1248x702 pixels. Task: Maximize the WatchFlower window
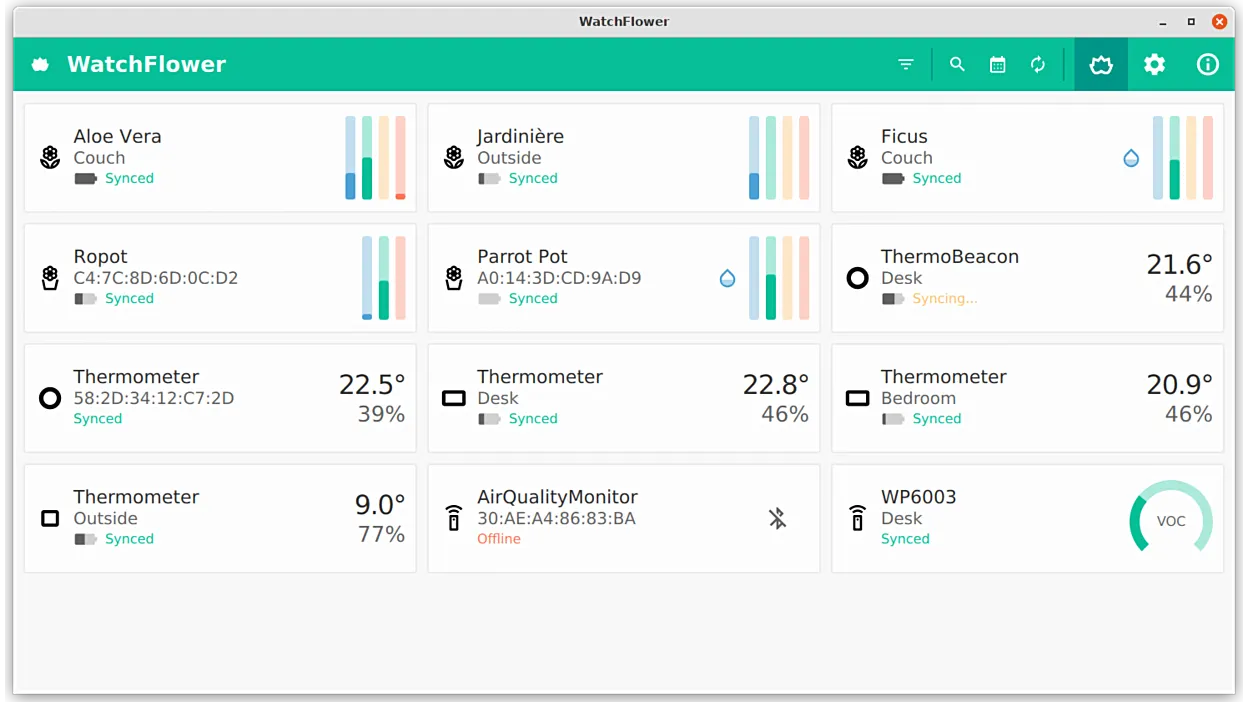[1191, 21]
